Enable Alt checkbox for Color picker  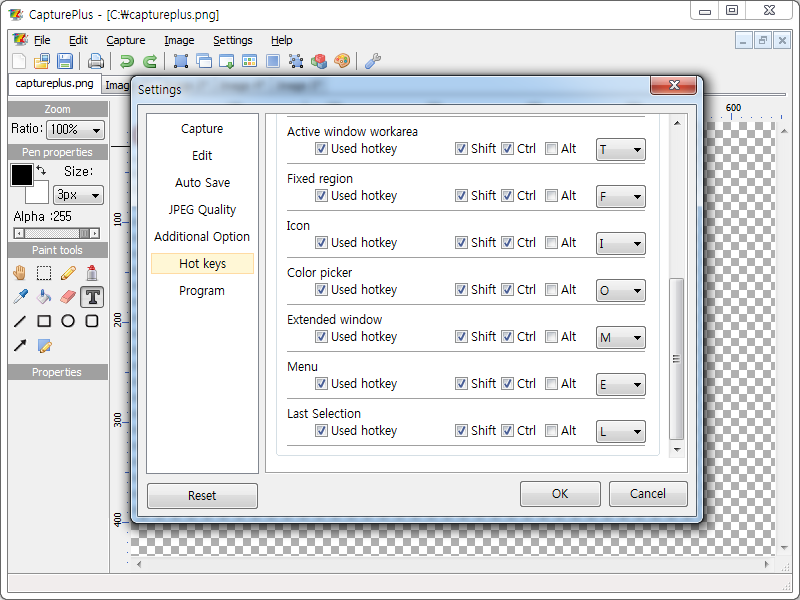coord(551,289)
